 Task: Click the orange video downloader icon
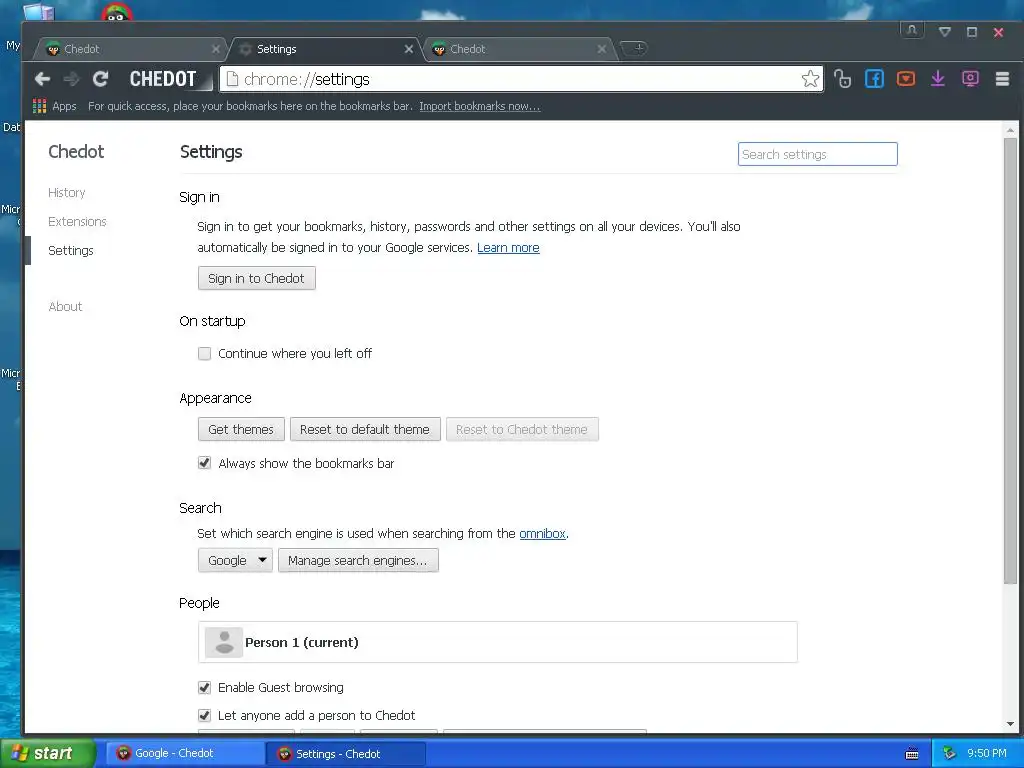[906, 79]
